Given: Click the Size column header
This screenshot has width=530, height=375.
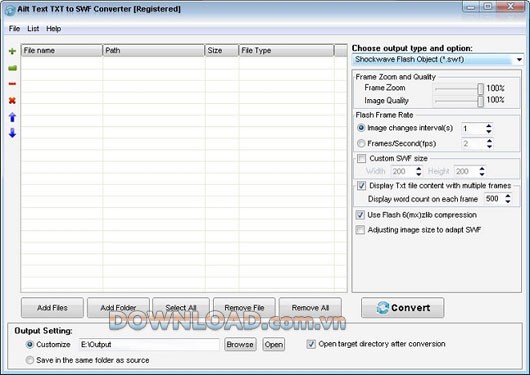Looking at the screenshot, I should point(222,51).
